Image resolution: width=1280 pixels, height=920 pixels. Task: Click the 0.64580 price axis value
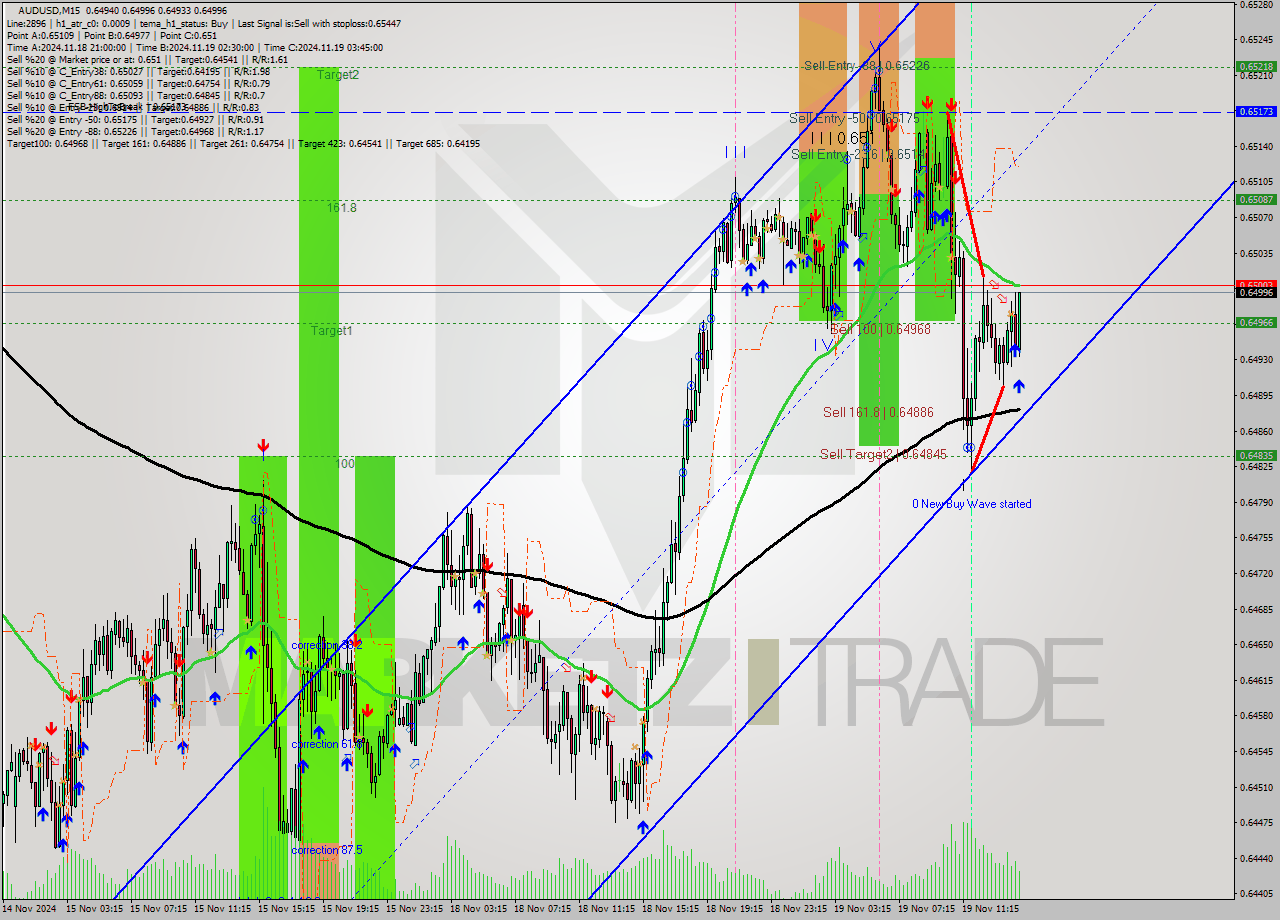point(1256,716)
